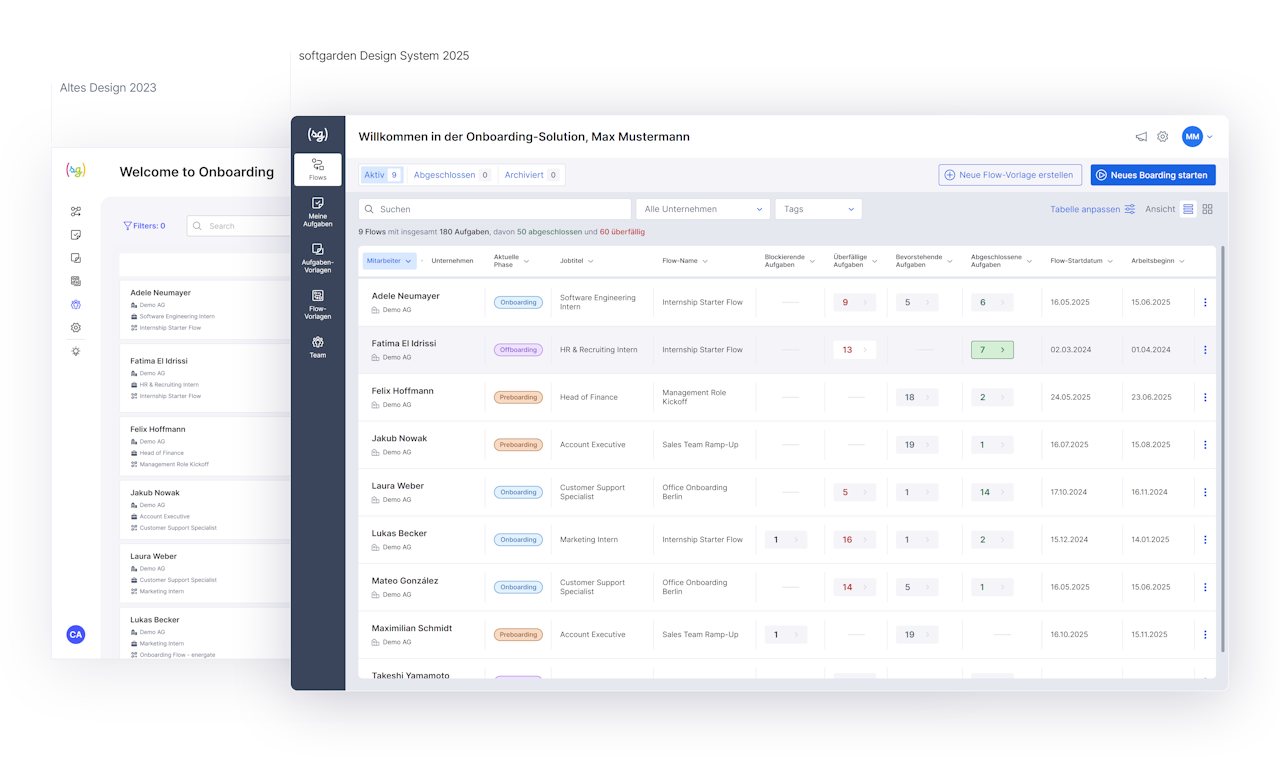The image size is (1280, 768).
Task: Open the Team sidebar item
Action: pyautogui.click(x=317, y=347)
